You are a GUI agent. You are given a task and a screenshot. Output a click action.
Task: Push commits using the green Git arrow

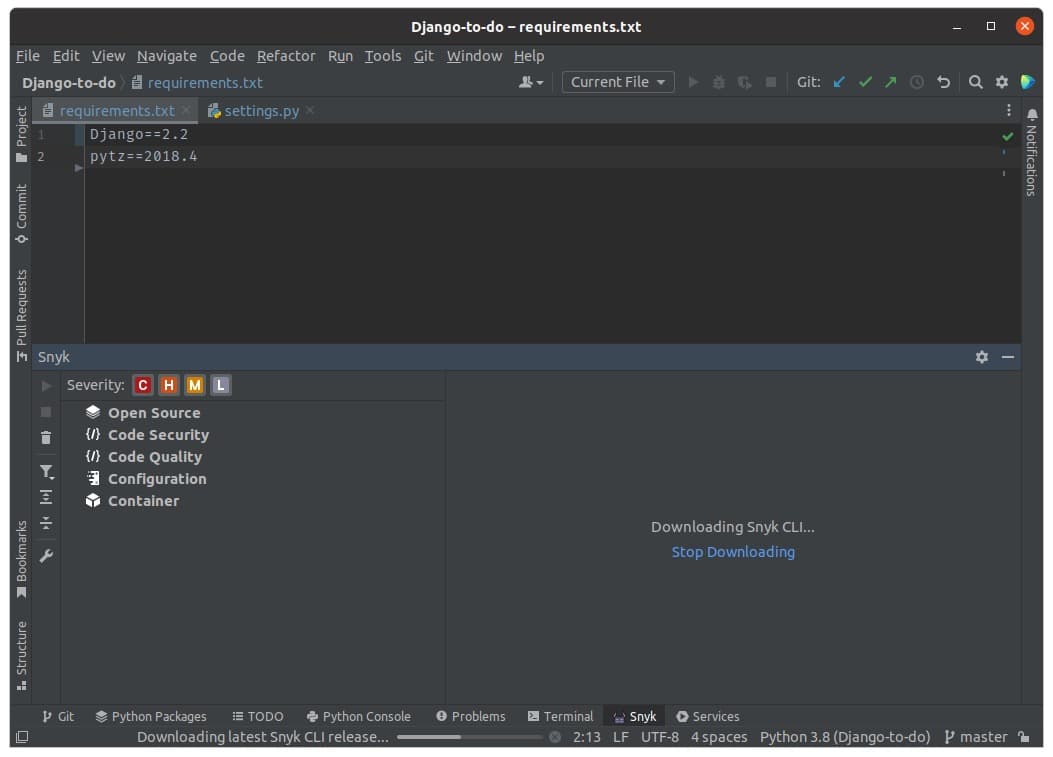889,81
